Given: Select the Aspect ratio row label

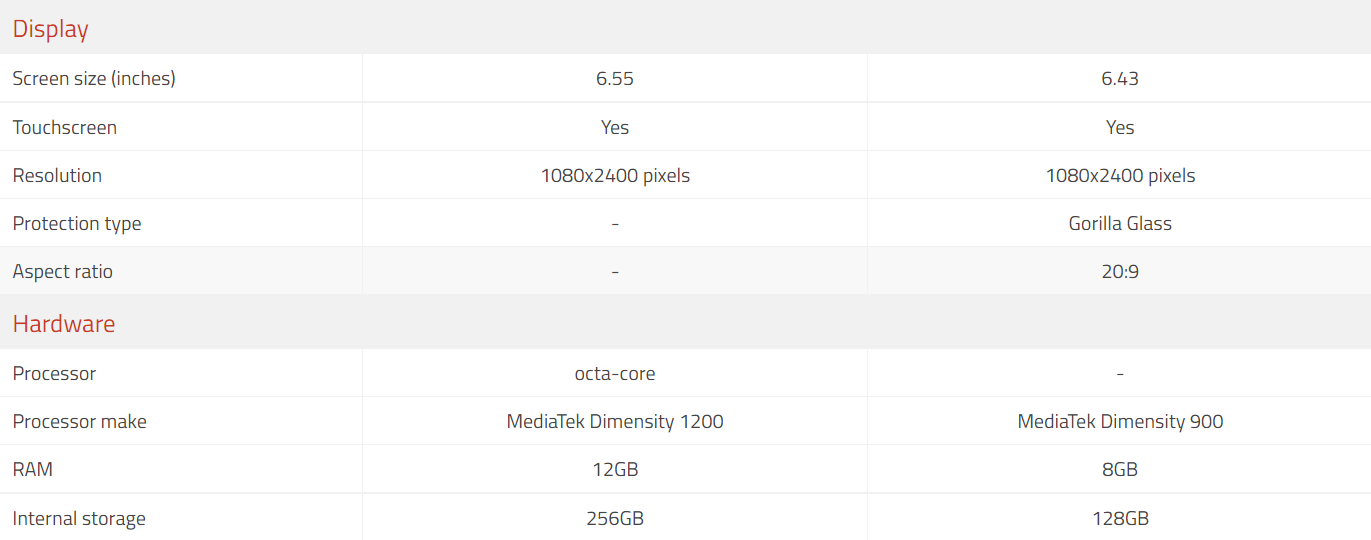Looking at the screenshot, I should point(63,271).
